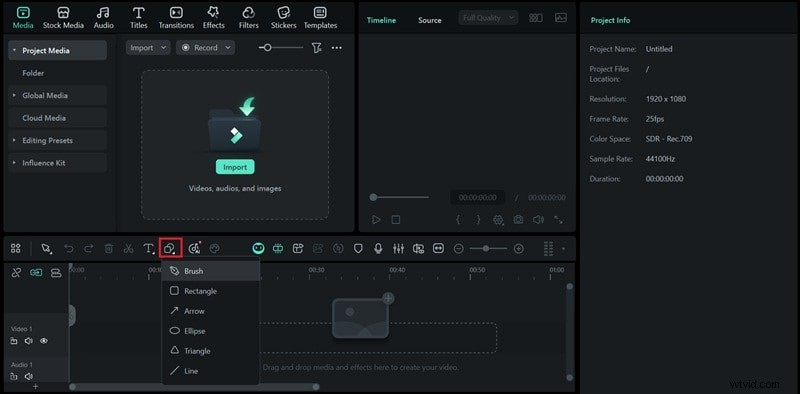Click the Text tool icon
The width and height of the screenshot is (800, 394).
point(148,249)
